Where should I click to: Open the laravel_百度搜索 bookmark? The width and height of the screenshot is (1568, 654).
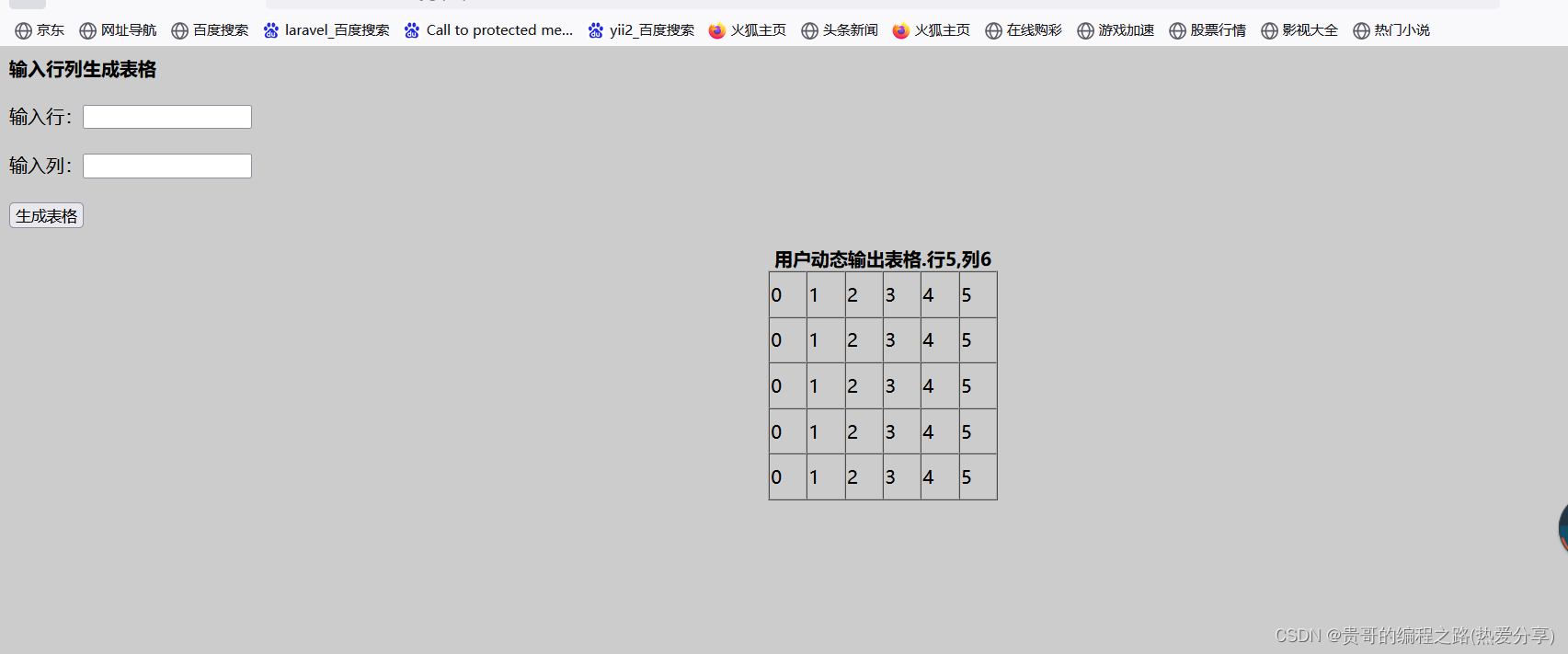point(326,30)
